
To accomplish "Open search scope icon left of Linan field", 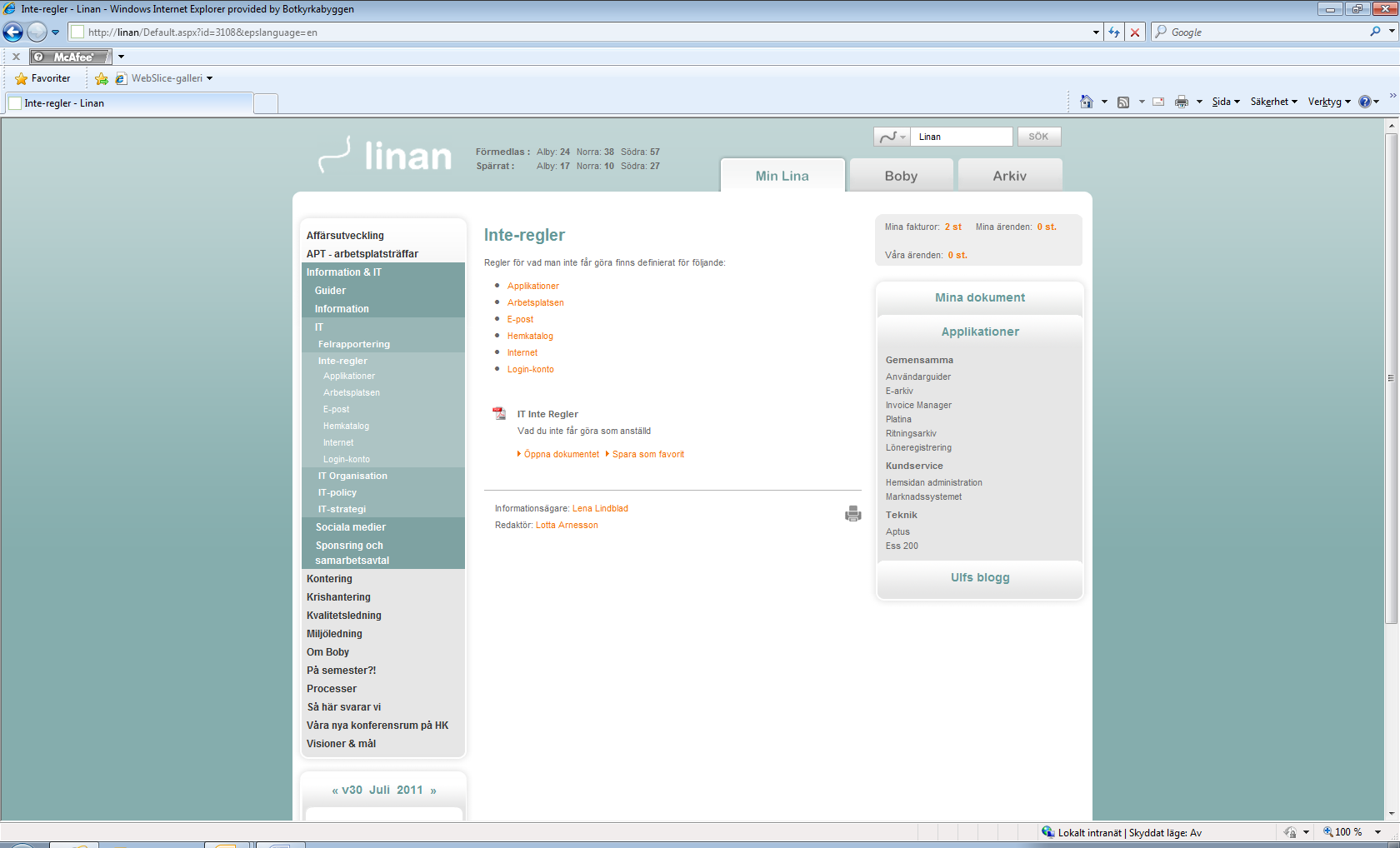I will click(892, 137).
